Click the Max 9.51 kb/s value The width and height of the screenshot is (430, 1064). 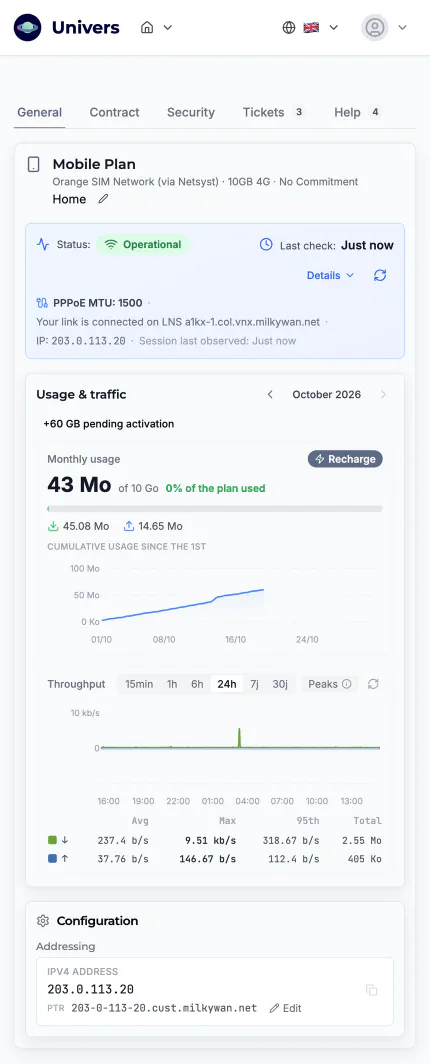point(210,840)
